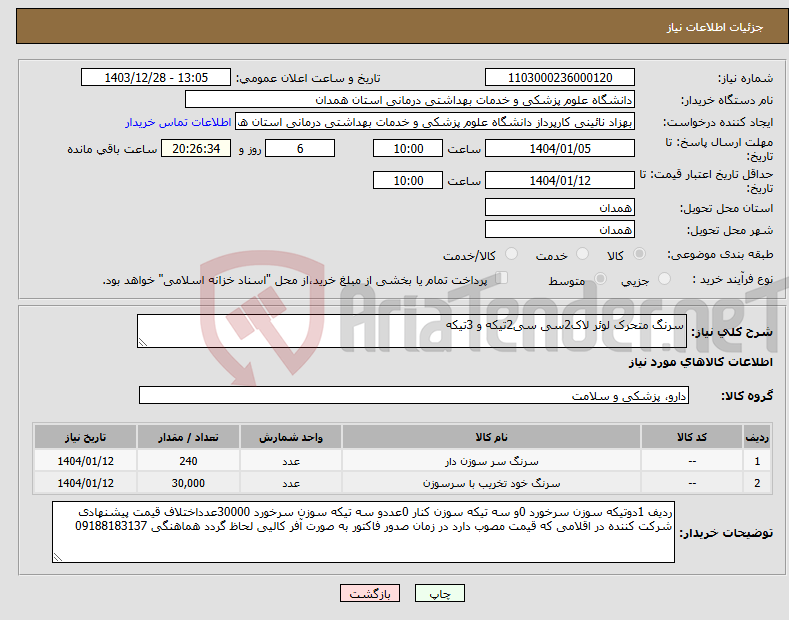The width and height of the screenshot is (789, 620).
Task: Click the چاپ (print) button
Action: tap(439, 593)
